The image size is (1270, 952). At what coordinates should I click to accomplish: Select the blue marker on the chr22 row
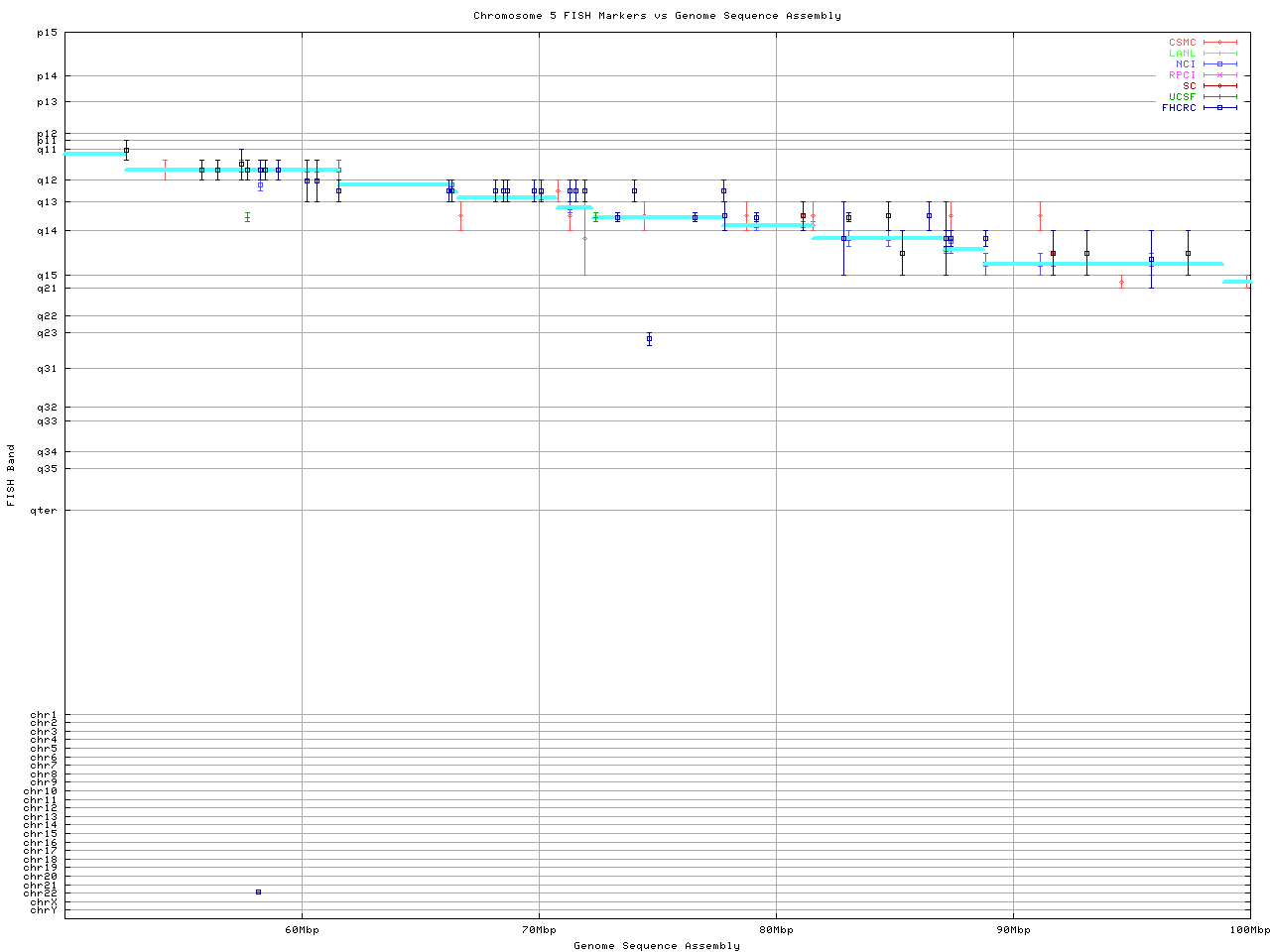click(258, 892)
